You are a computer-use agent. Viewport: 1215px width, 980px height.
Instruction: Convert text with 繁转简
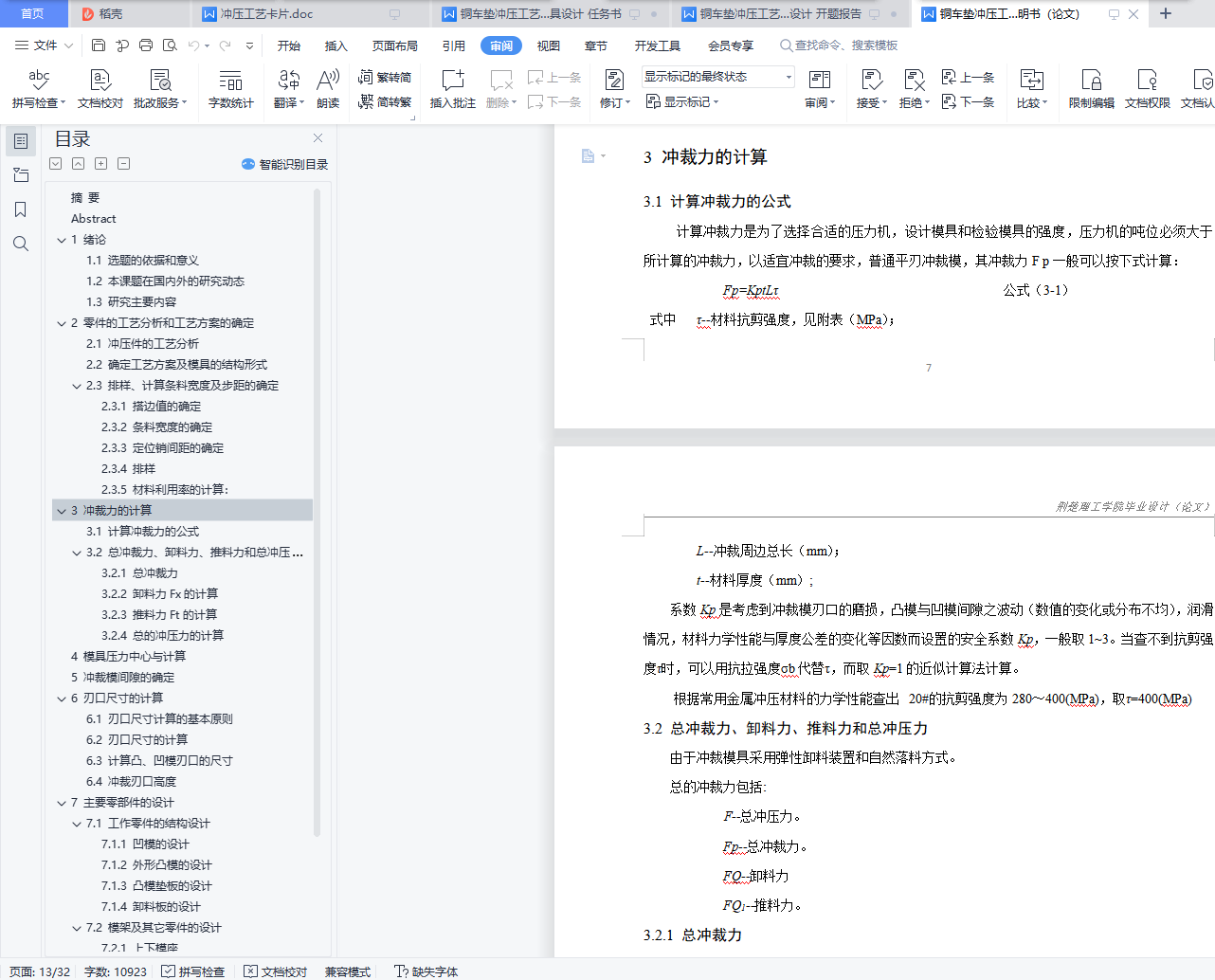pos(385,77)
